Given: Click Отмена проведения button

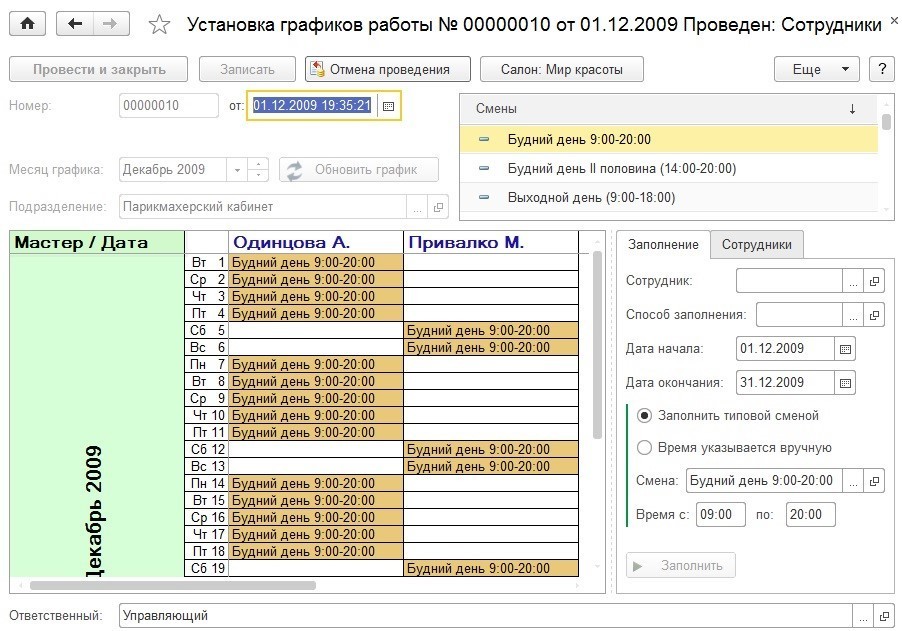Looking at the screenshot, I should (388, 70).
